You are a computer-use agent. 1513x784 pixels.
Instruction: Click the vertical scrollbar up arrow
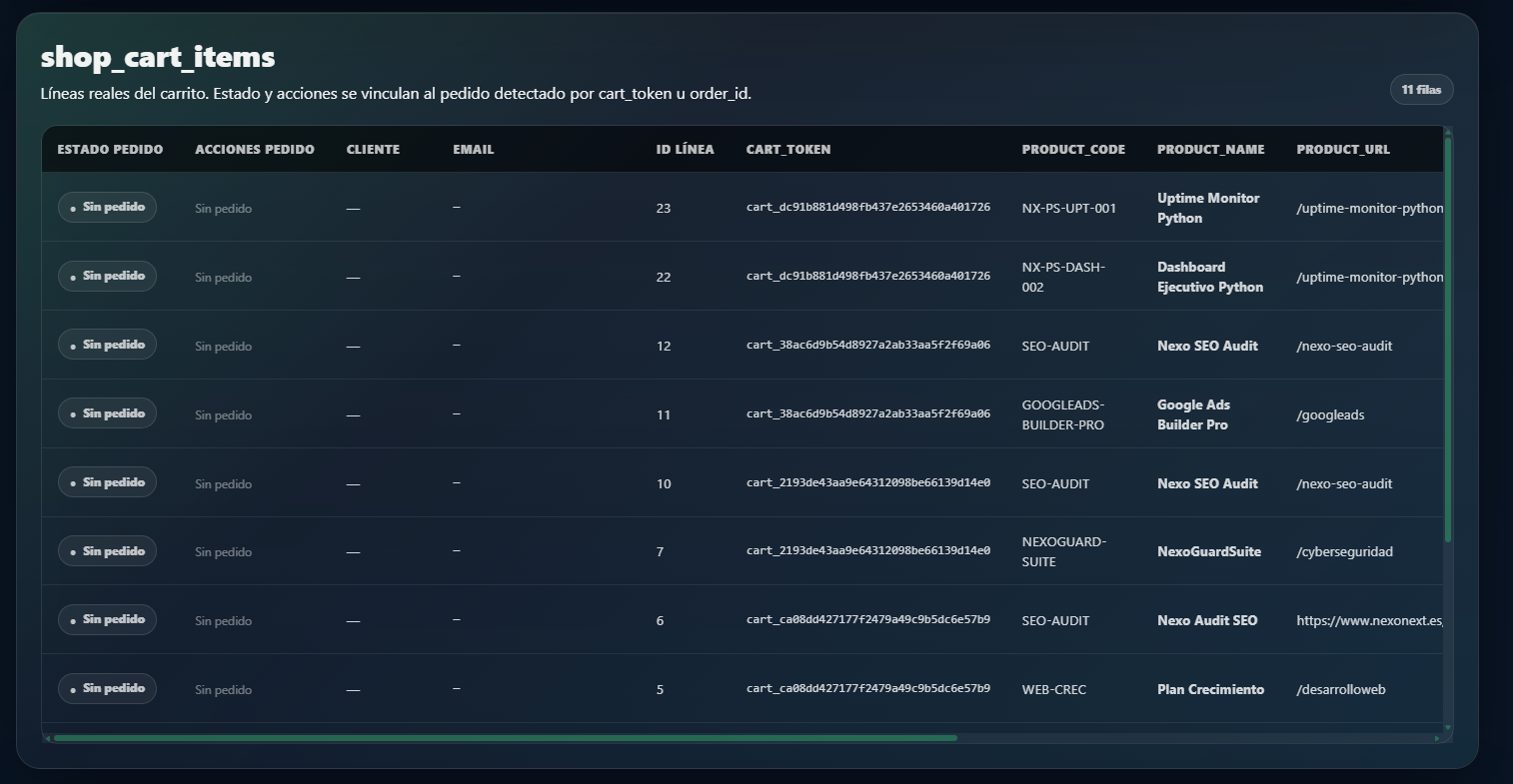point(1448,131)
